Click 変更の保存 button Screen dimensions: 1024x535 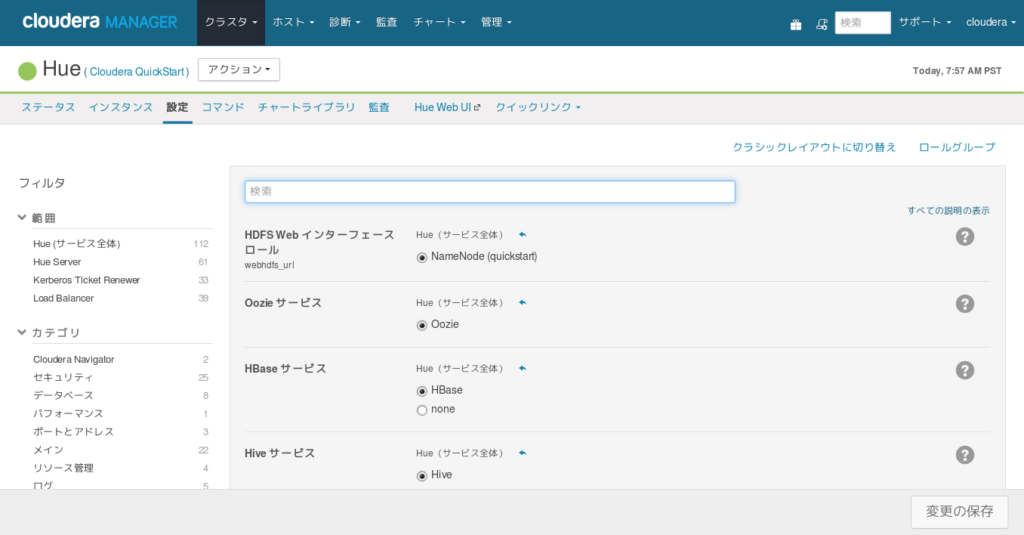pyautogui.click(x=959, y=511)
